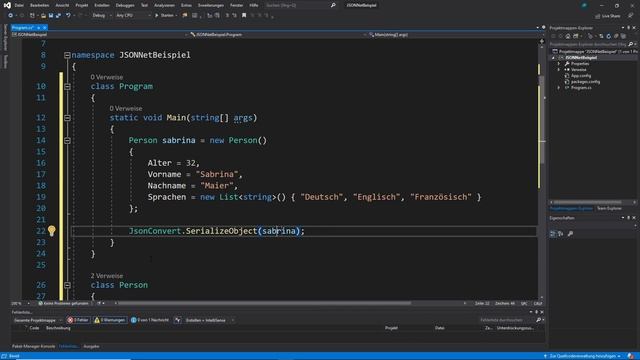Collapse the namespace JSONNetBeispiel block
640x360 pixels.
pyautogui.click(x=67, y=55)
